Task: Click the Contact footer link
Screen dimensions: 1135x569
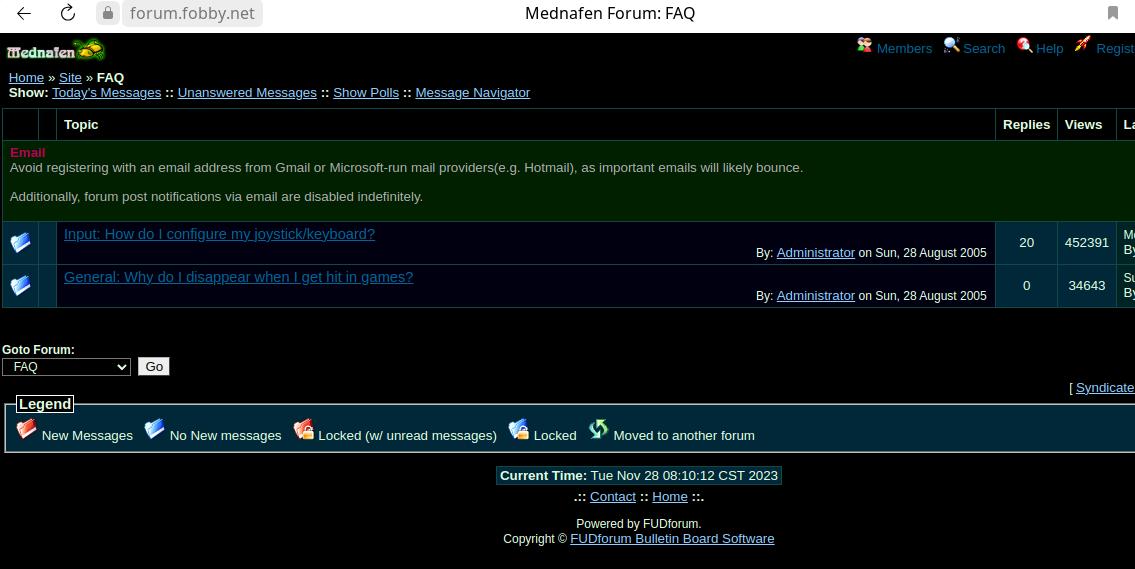Action: pyautogui.click(x=612, y=497)
